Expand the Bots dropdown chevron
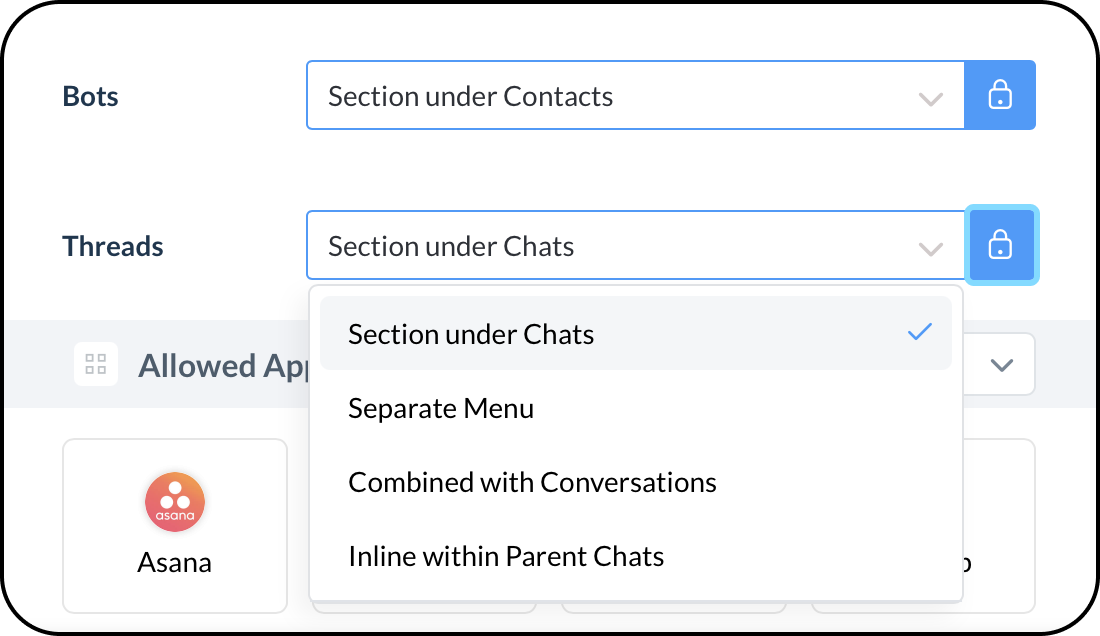The image size is (1100, 636). tap(931, 98)
